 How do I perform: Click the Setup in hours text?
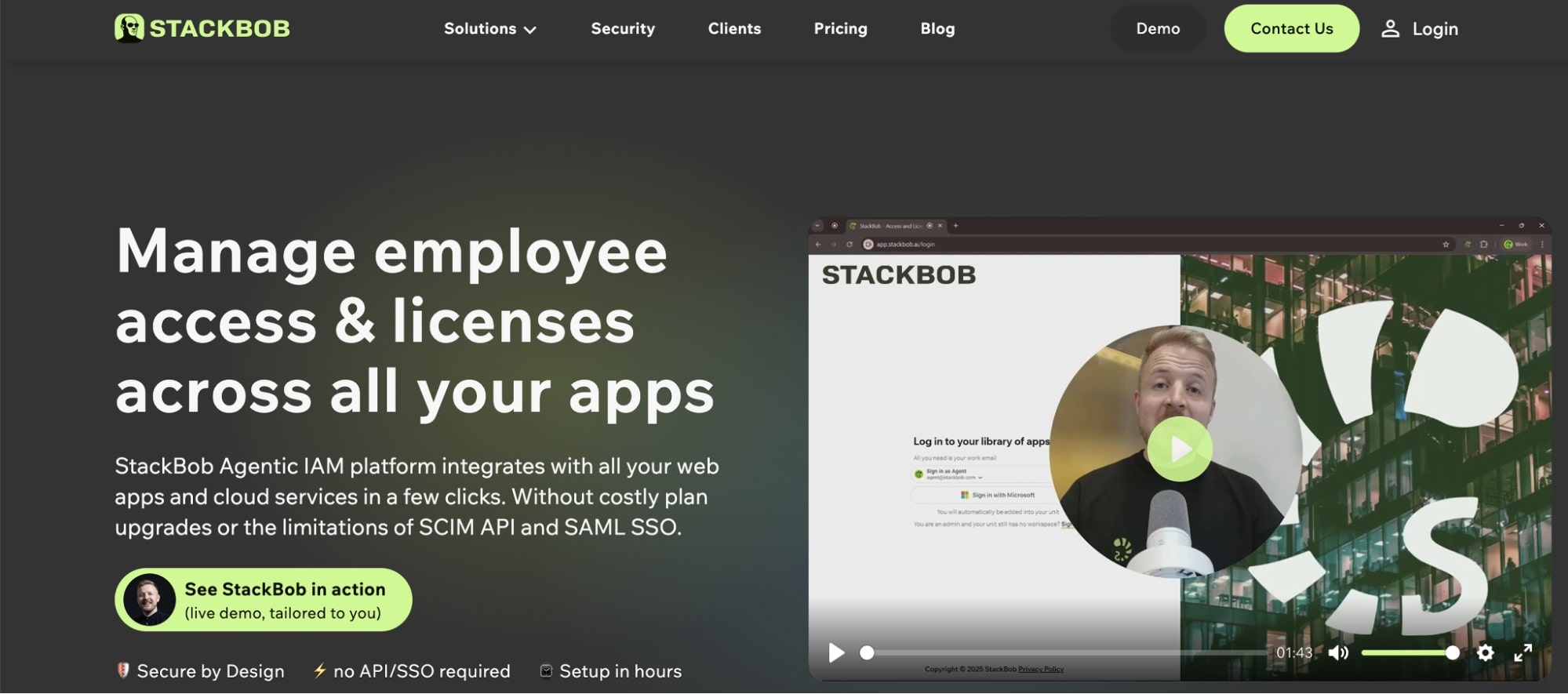[x=620, y=671]
